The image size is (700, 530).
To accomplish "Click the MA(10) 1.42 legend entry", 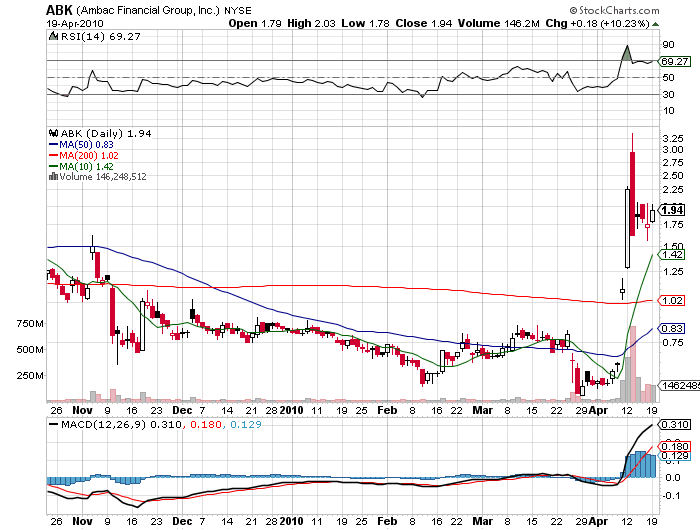I will pyautogui.click(x=86, y=167).
